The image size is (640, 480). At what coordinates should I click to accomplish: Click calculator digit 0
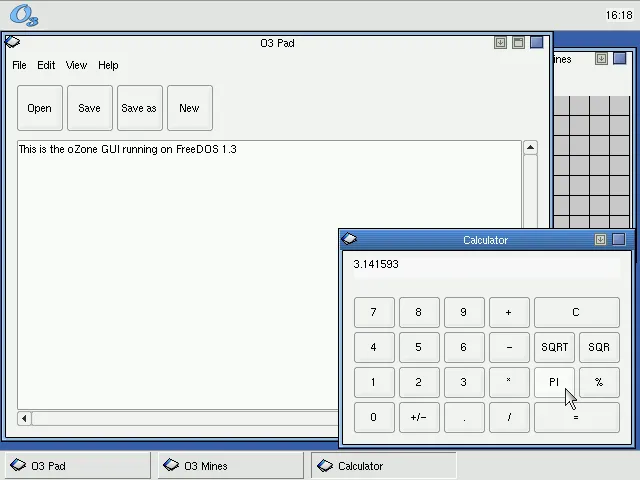click(x=374, y=418)
